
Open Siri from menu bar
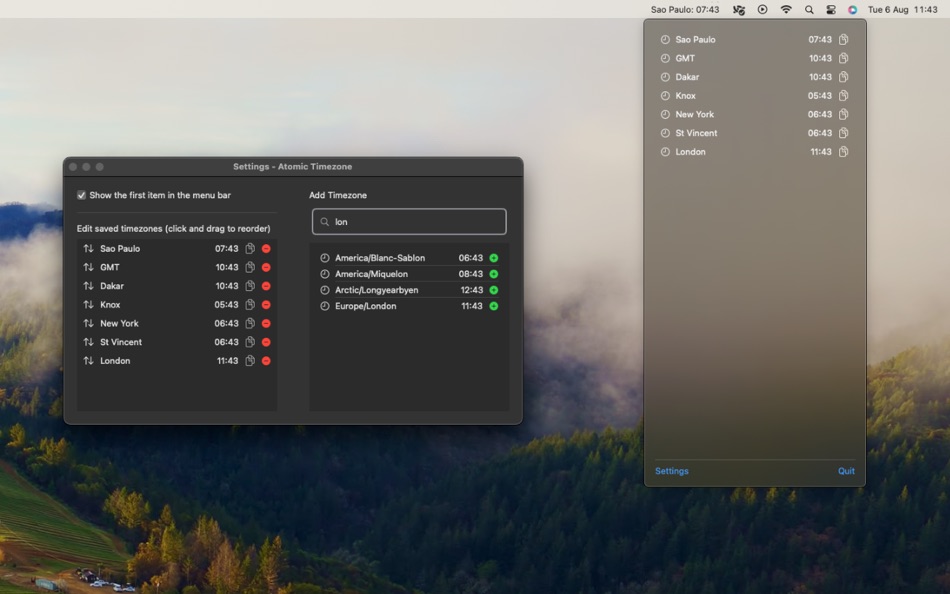coord(852,9)
